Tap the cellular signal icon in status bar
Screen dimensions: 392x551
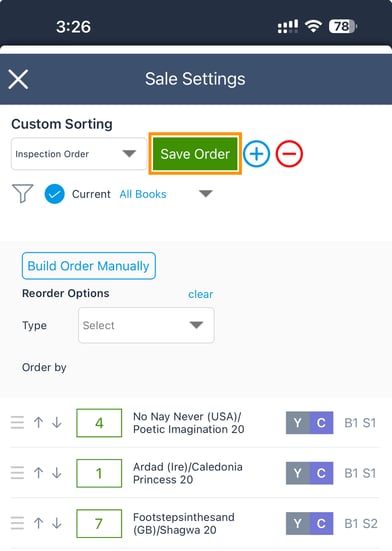(x=288, y=26)
